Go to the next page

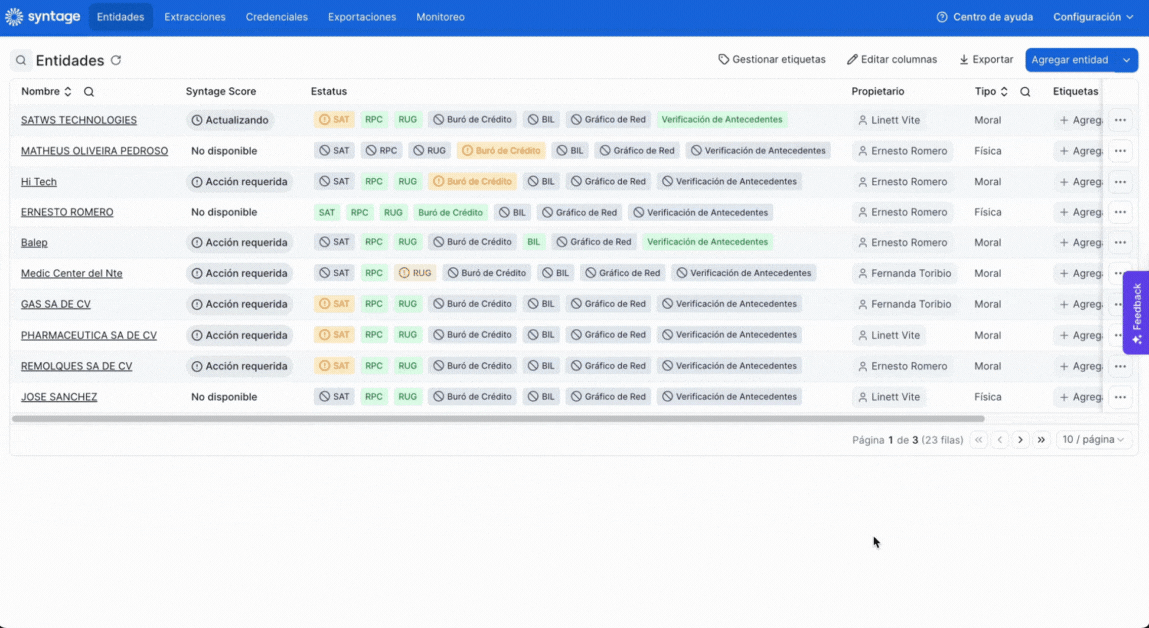pyautogui.click(x=1020, y=440)
